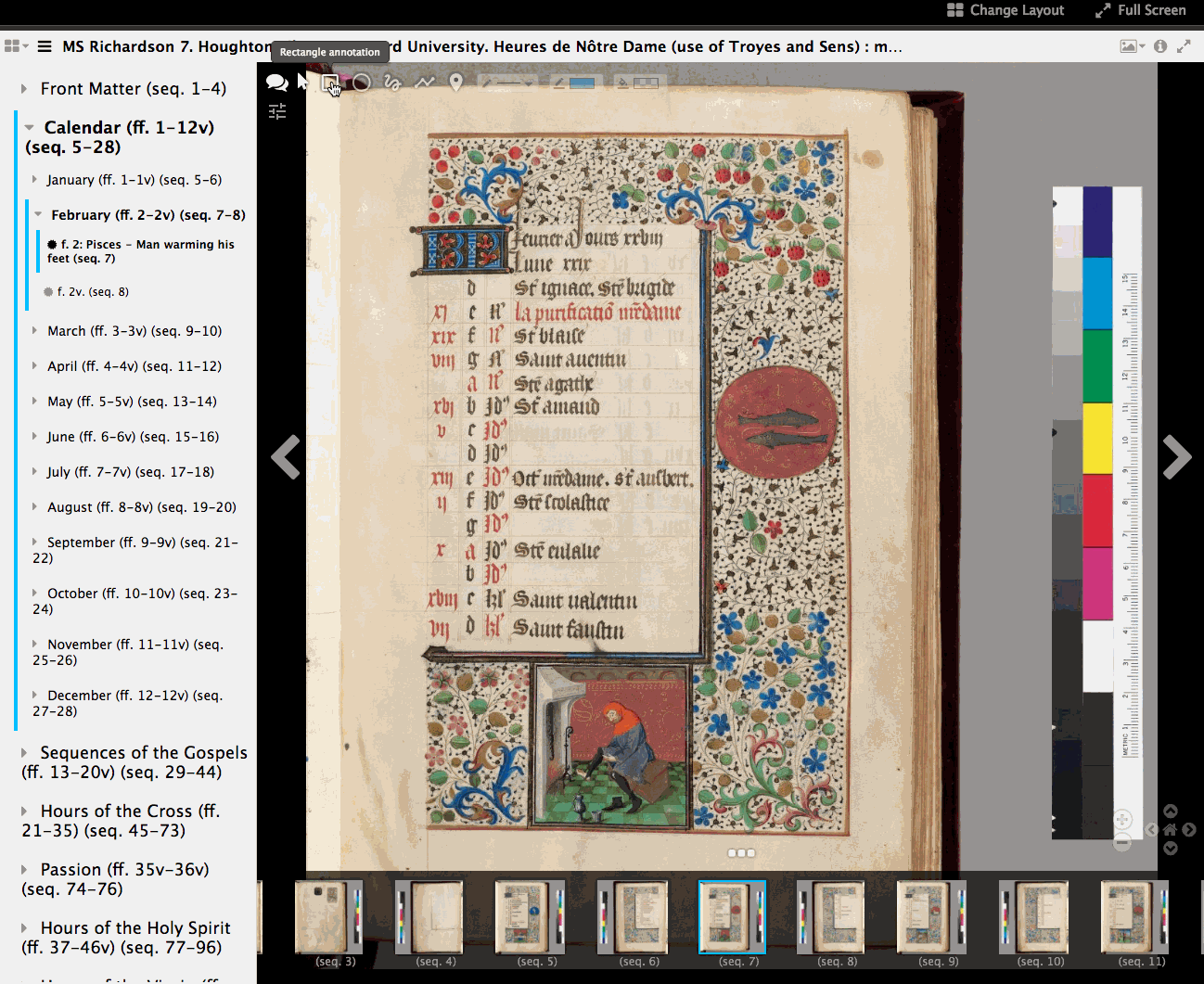Reset view with the home icon
Image resolution: width=1204 pixels, height=984 pixels.
click(1171, 830)
